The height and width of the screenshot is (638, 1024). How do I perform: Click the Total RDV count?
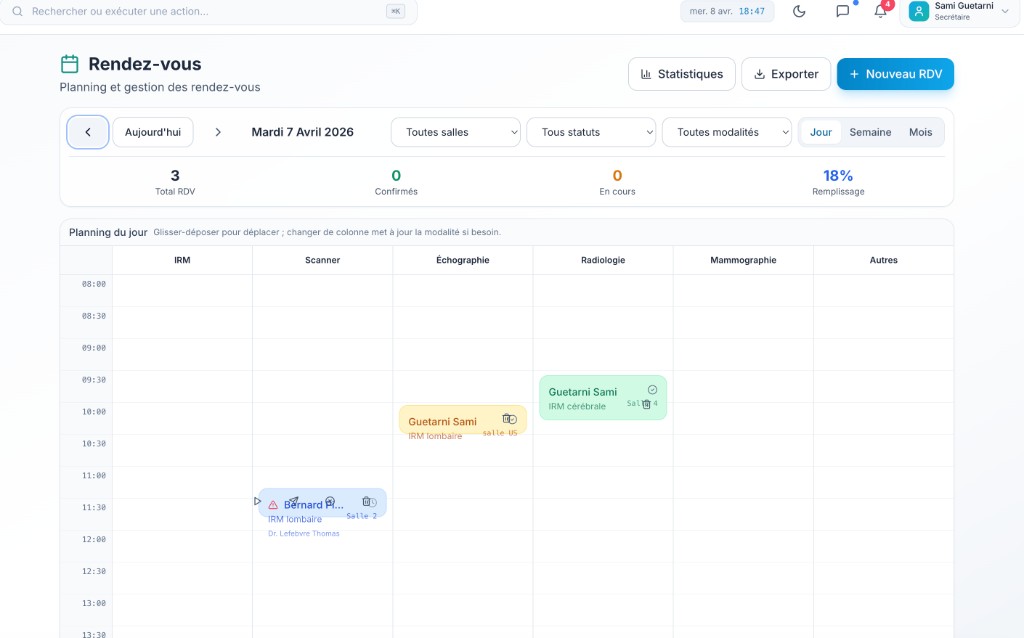[175, 176]
